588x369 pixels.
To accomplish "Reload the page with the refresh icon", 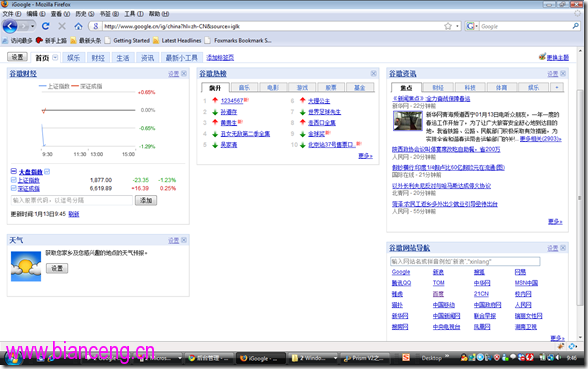I will click(45, 26).
